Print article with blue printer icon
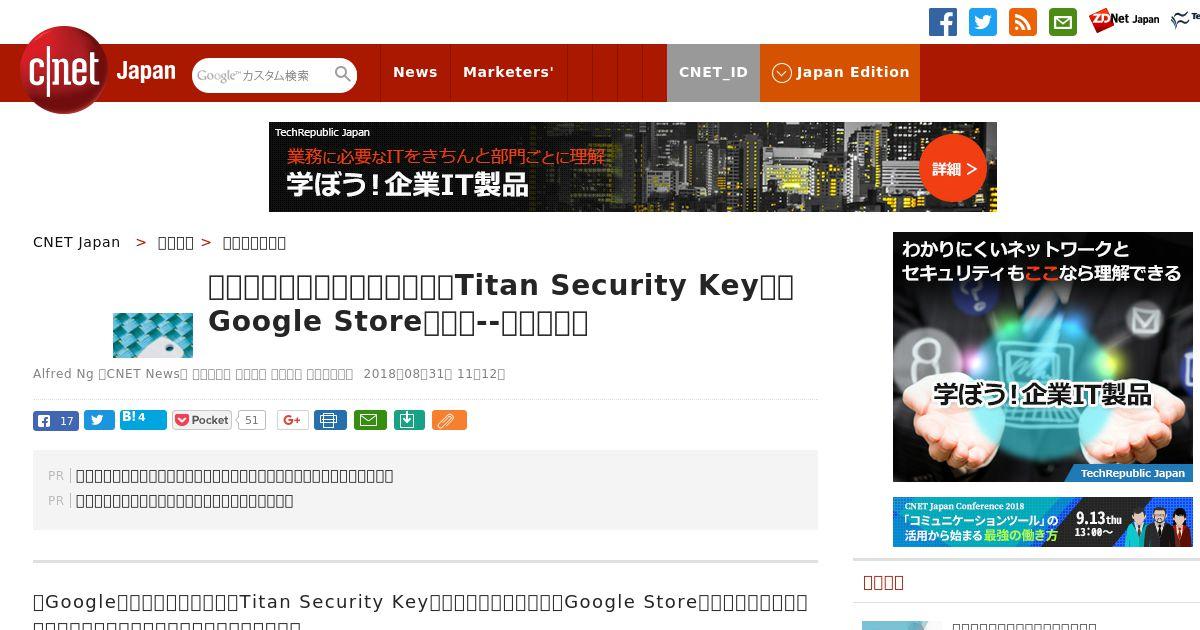 click(x=330, y=420)
